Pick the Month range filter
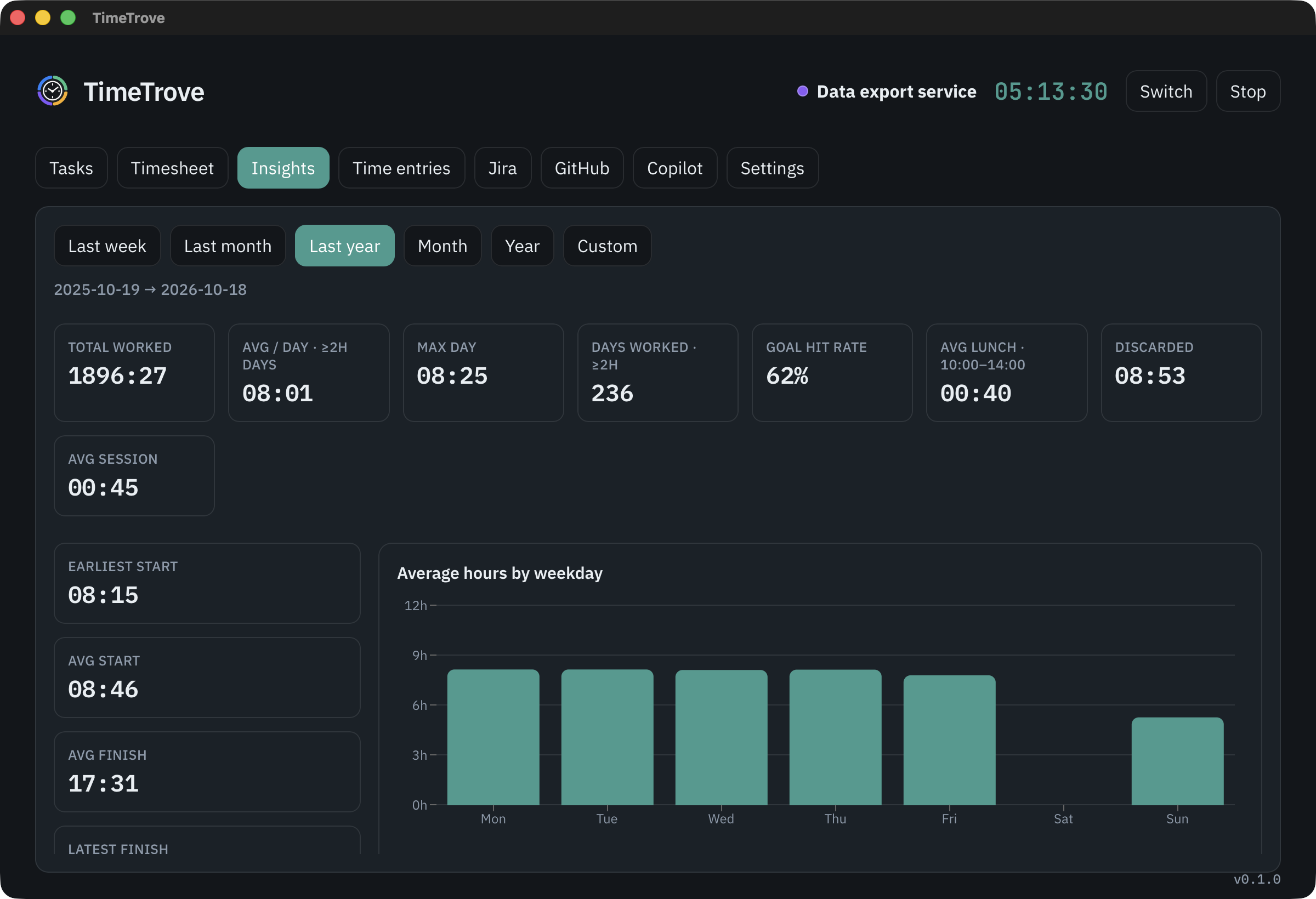This screenshot has width=1316, height=899. [x=443, y=246]
